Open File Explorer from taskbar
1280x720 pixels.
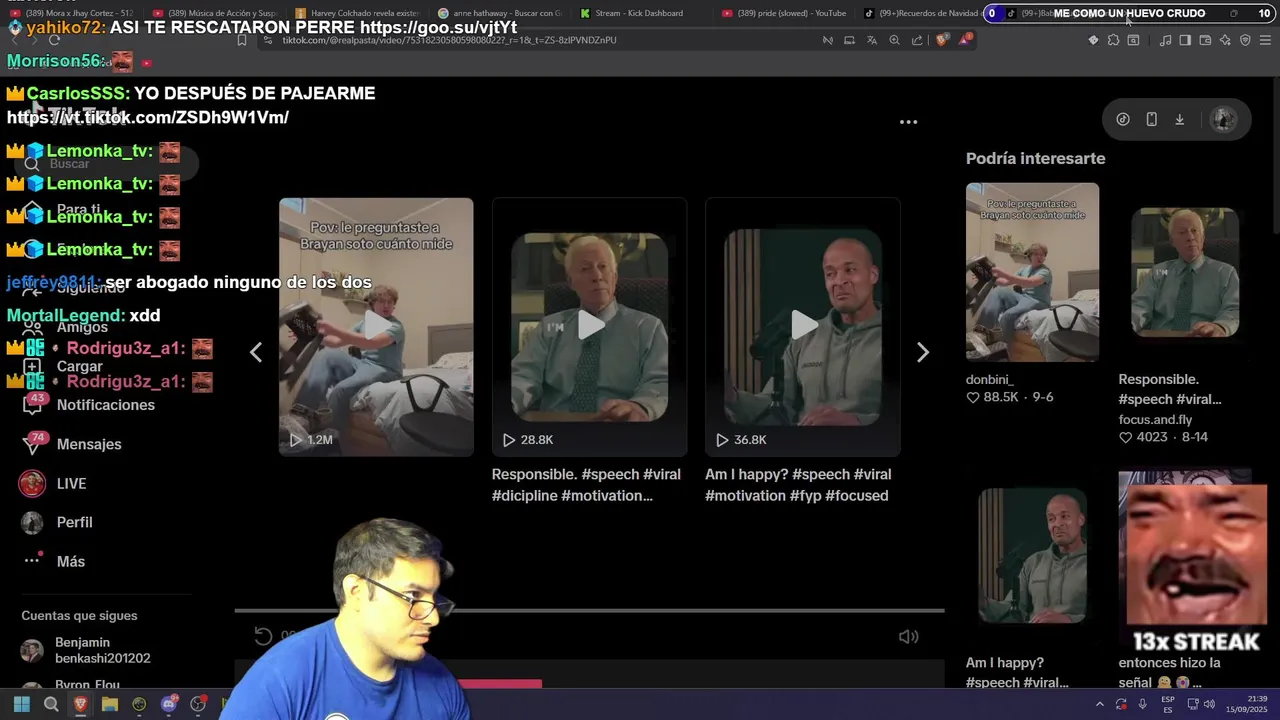pos(110,704)
